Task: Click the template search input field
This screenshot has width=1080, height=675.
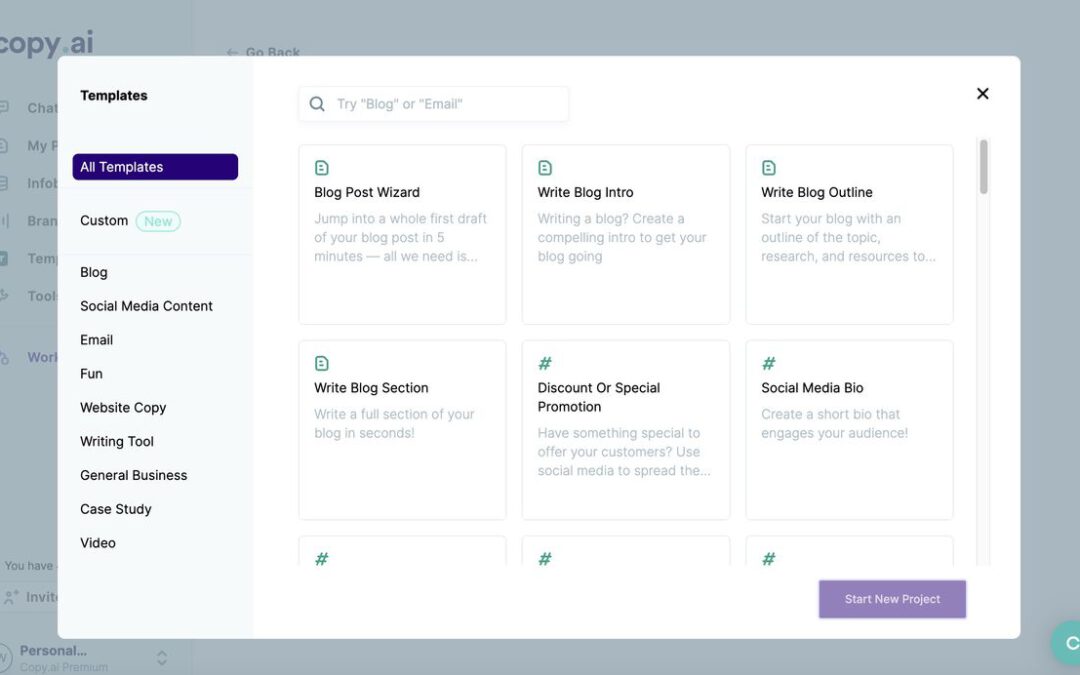Action: [x=433, y=103]
